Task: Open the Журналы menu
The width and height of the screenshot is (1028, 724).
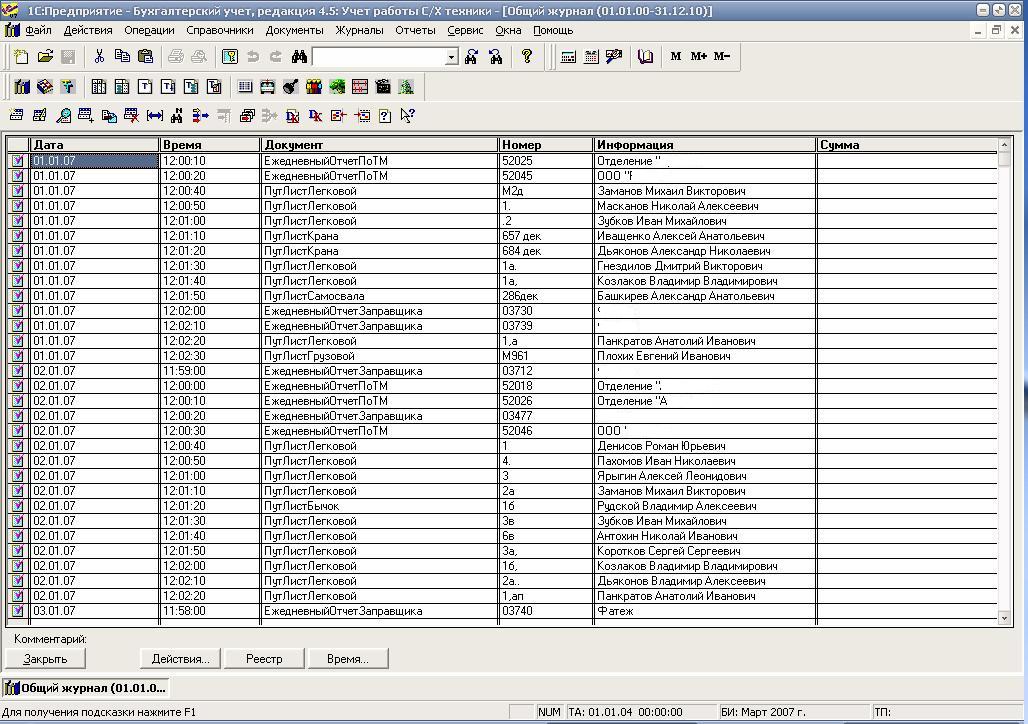Action: [x=359, y=30]
